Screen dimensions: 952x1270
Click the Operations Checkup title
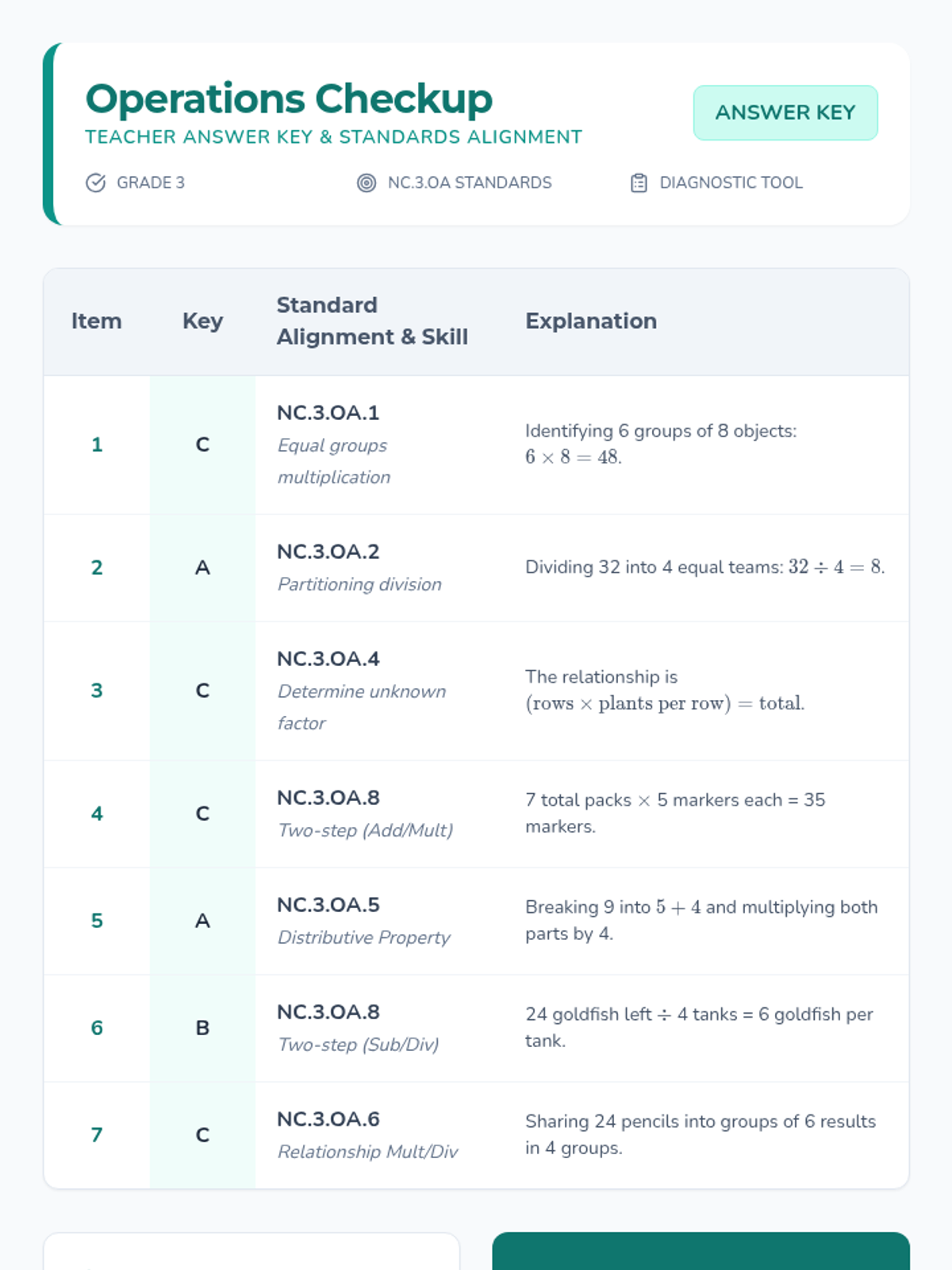[289, 99]
